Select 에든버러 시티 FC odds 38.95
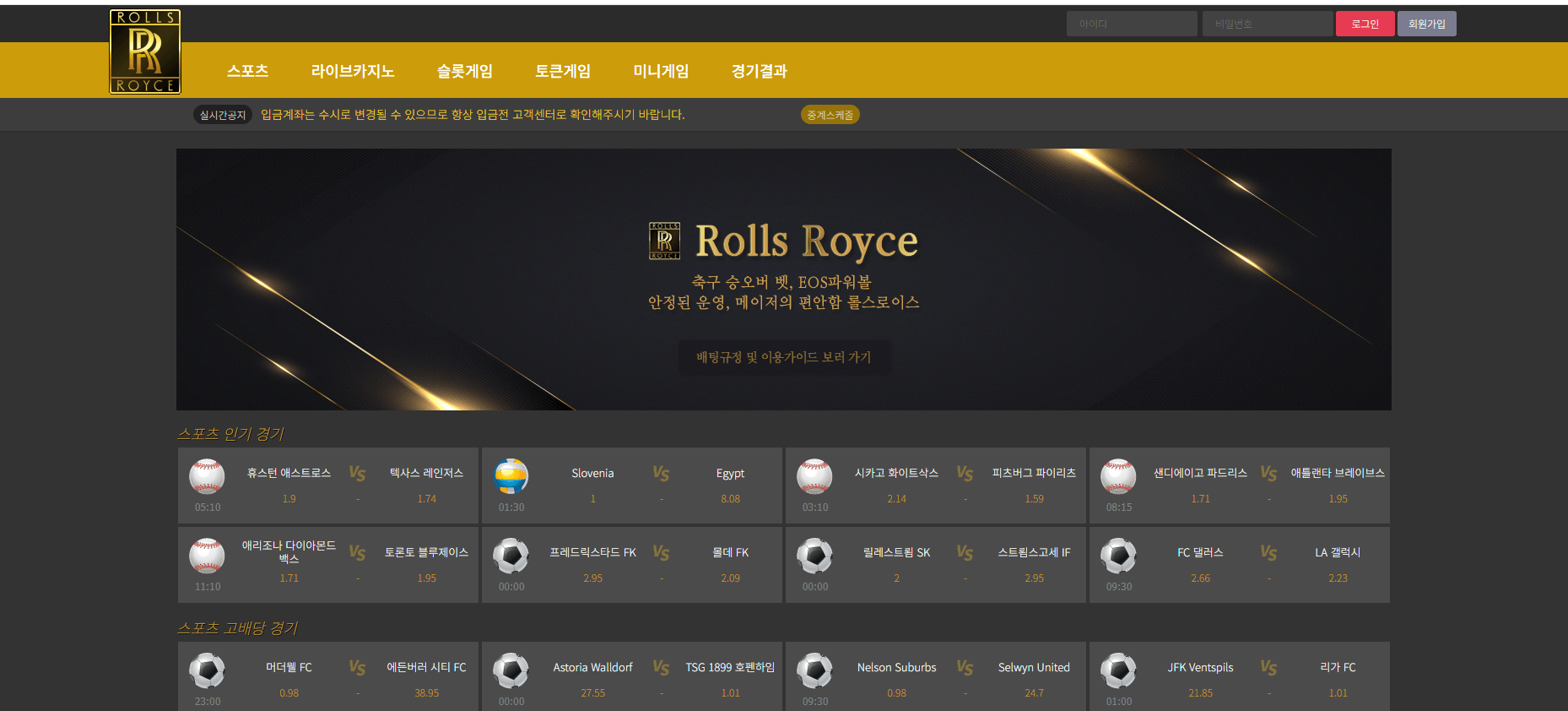This screenshot has height=711, width=1568. [x=426, y=693]
